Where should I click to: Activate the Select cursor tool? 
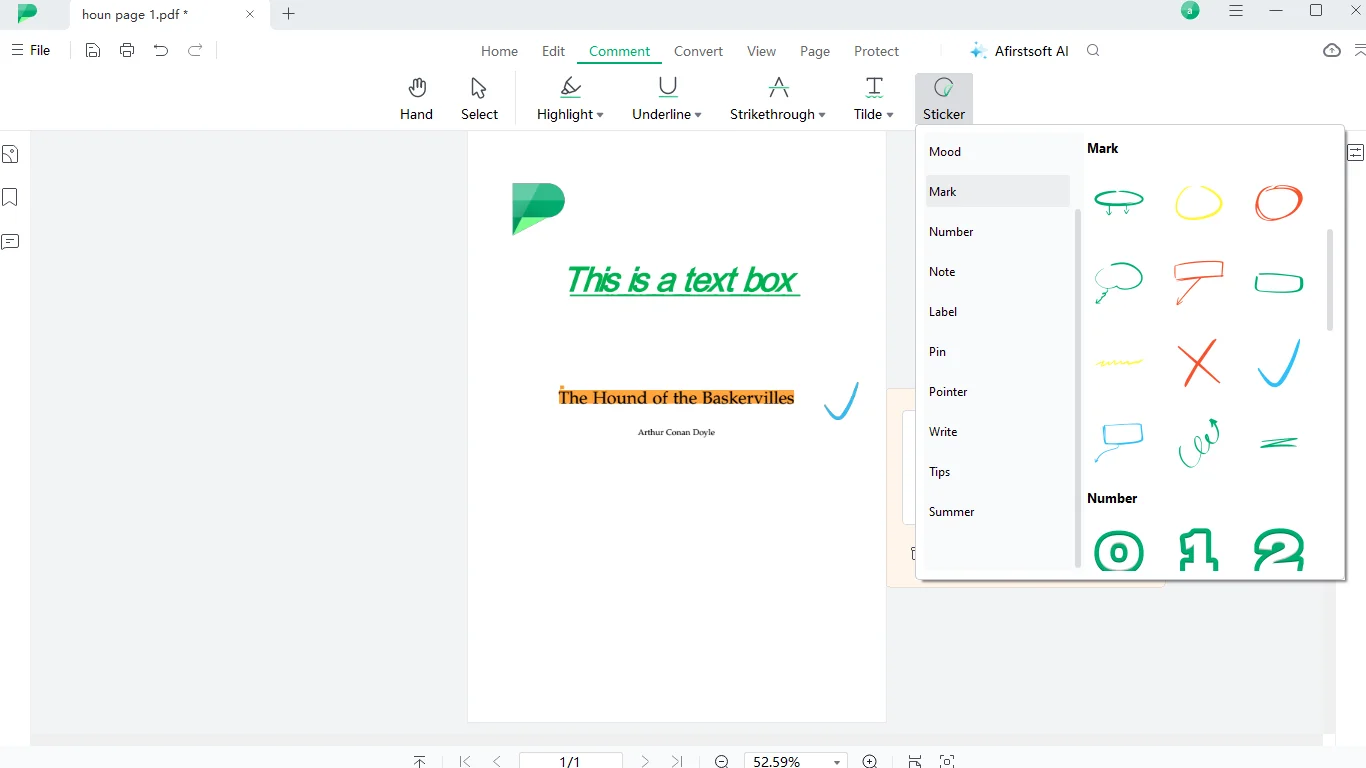coord(479,99)
